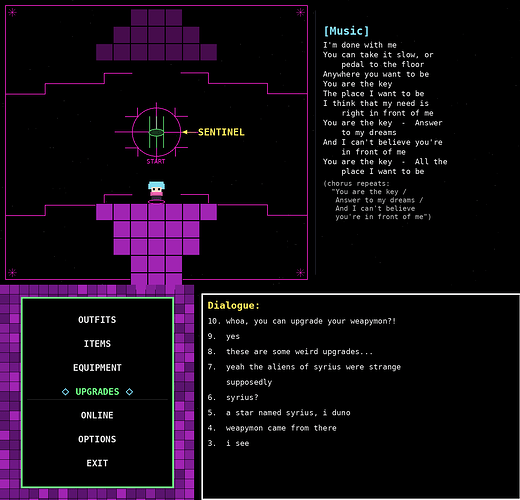This screenshot has width=520, height=500.
Task: Click the START marker under the sphere
Action: point(156,162)
